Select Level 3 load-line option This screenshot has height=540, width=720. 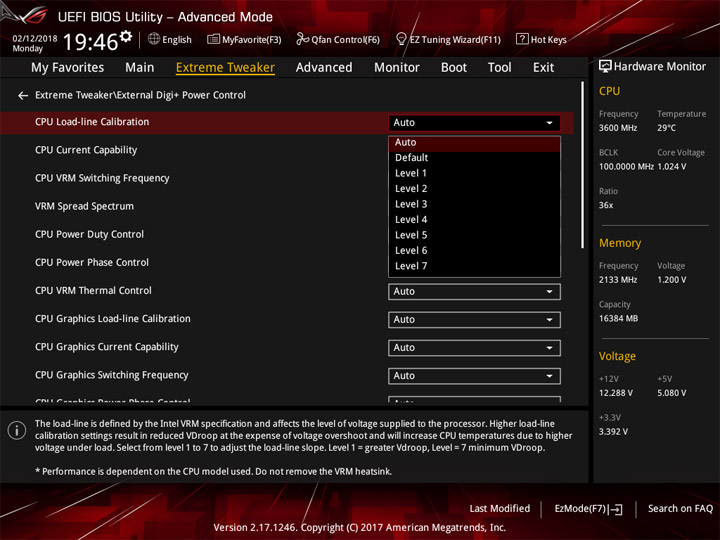474,204
